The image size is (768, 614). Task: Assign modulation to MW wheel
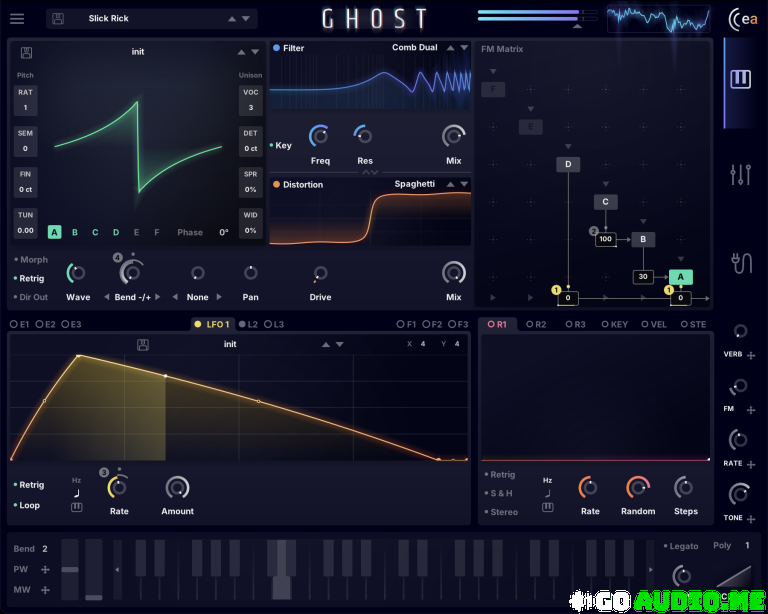coord(45,590)
